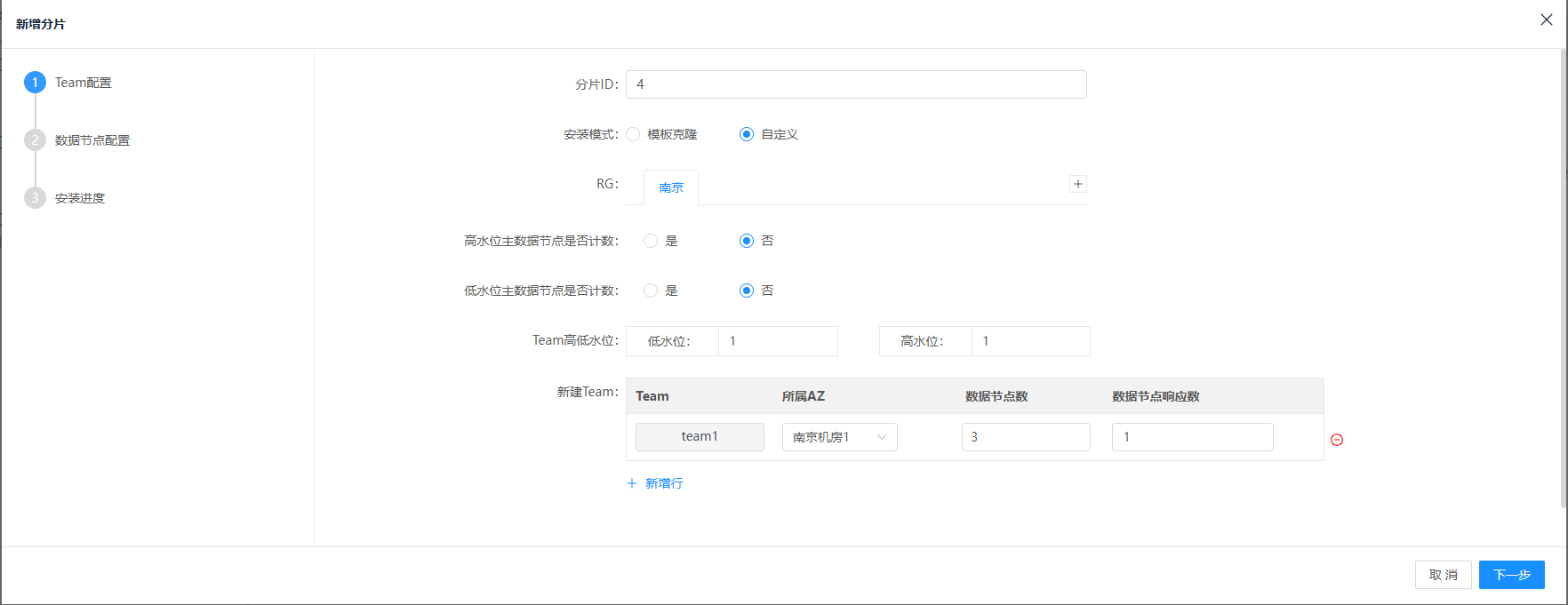This screenshot has width=1568, height=605.
Task: Switch to the 南京 RG tab
Action: 671,187
